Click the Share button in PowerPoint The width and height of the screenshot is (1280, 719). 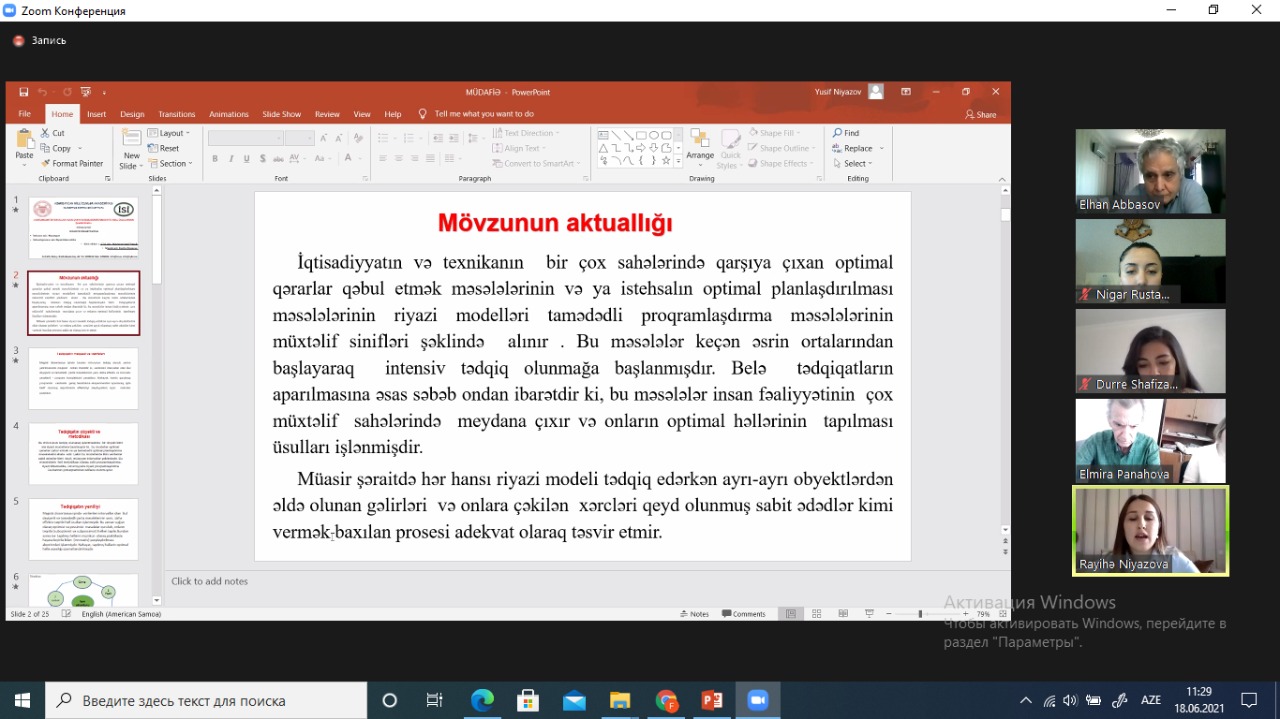click(981, 114)
